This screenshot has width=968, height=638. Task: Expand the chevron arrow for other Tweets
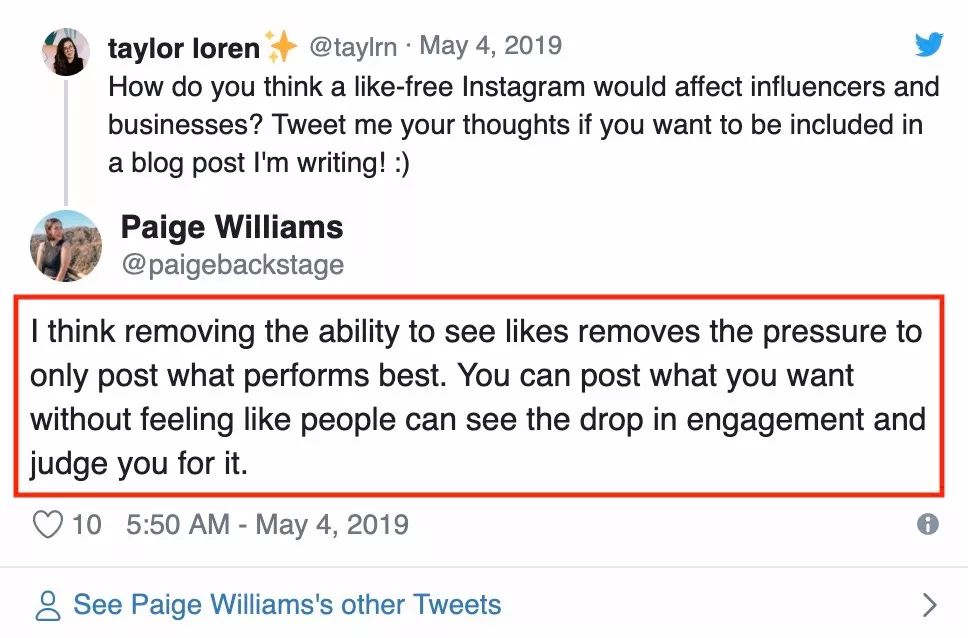tap(929, 605)
